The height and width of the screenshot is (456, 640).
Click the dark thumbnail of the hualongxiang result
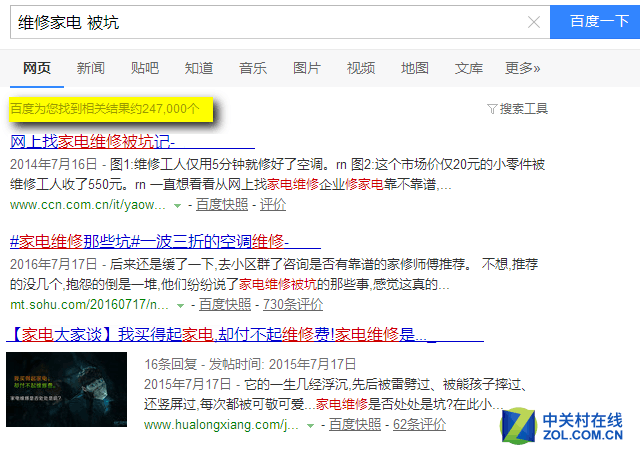67,389
